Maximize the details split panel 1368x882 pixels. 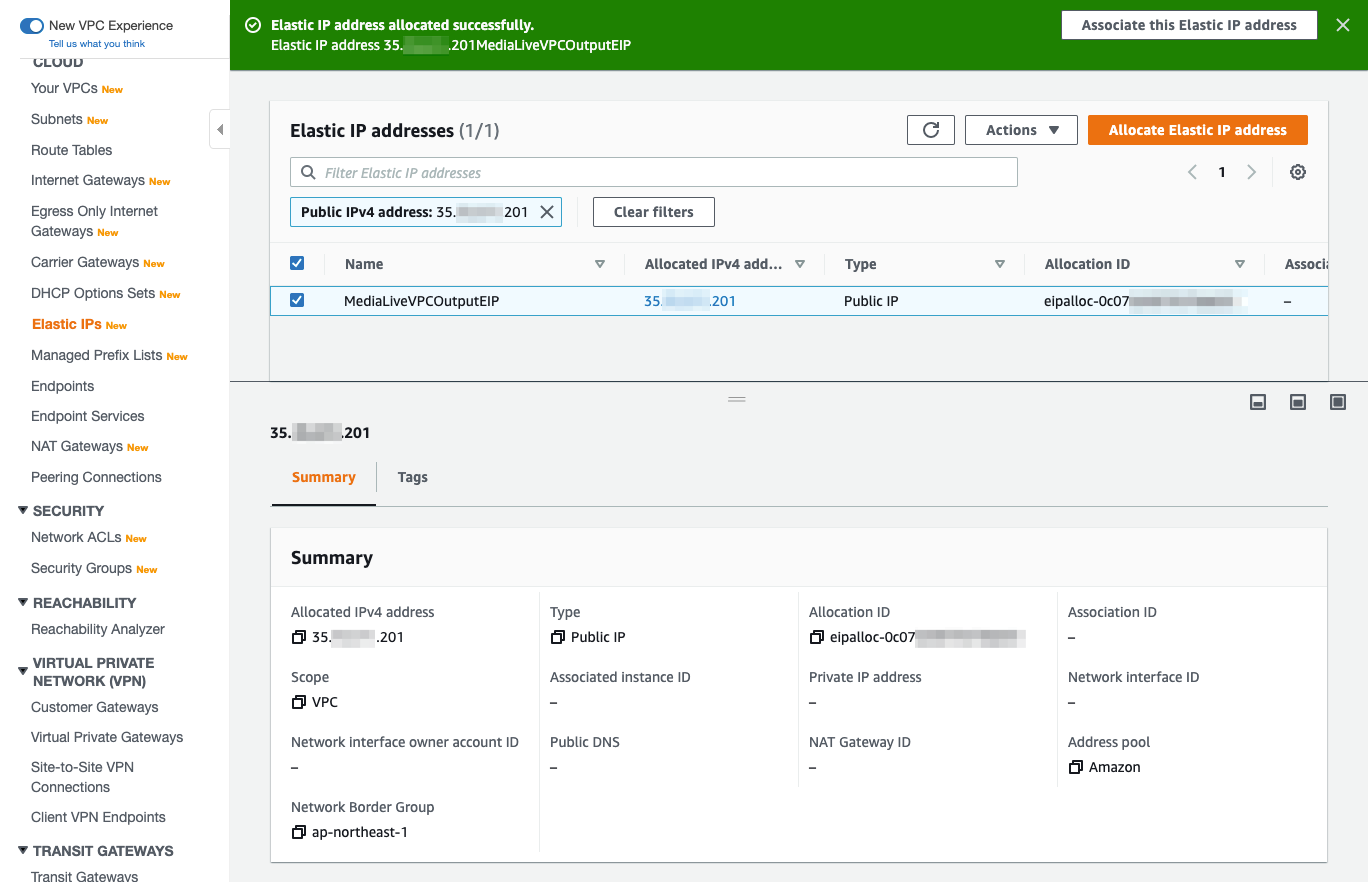point(1338,402)
